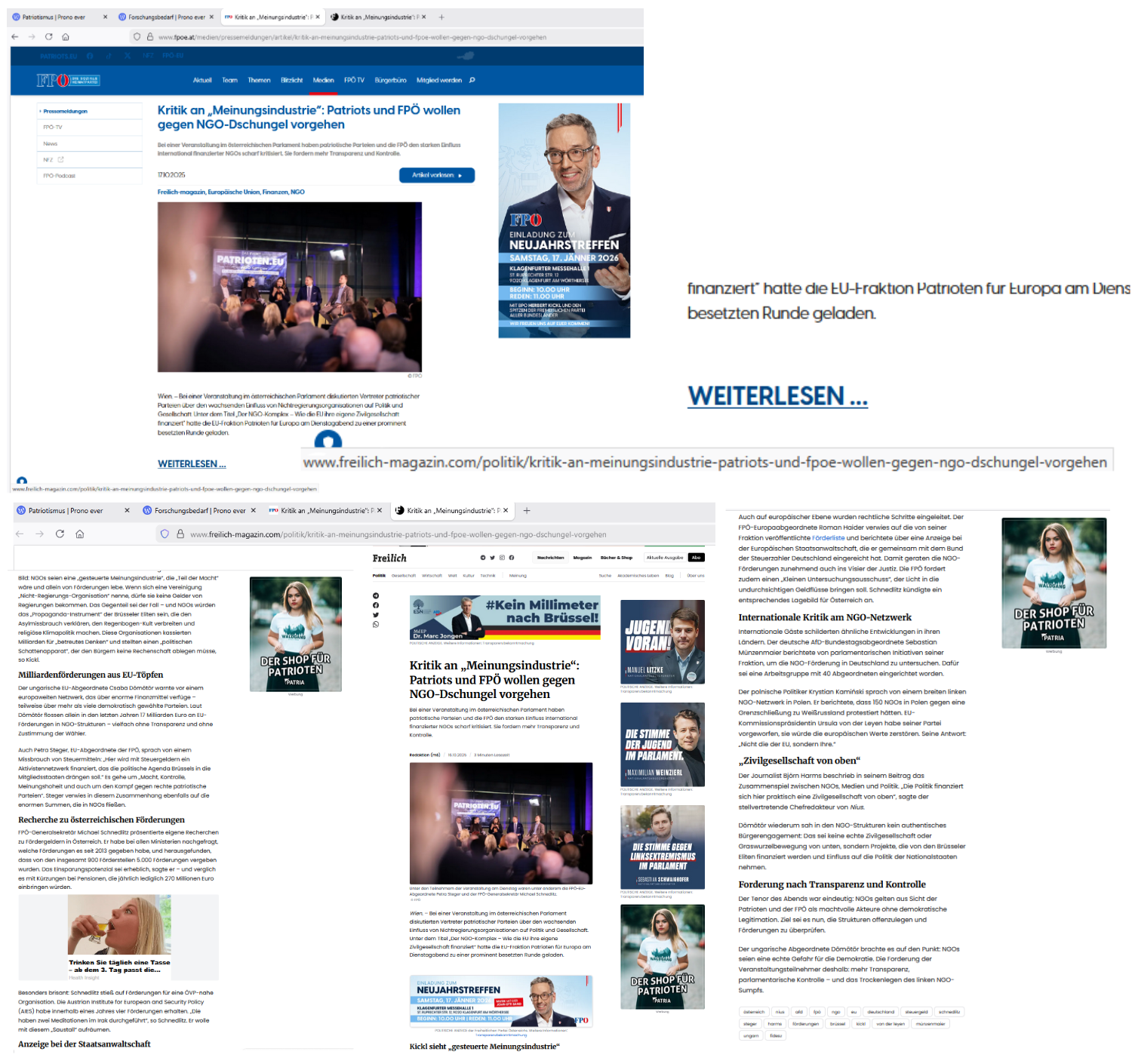Open the Instagram icon in the Freilich header
Image resolution: width=1132 pixels, height=1064 pixels.
coord(502,558)
